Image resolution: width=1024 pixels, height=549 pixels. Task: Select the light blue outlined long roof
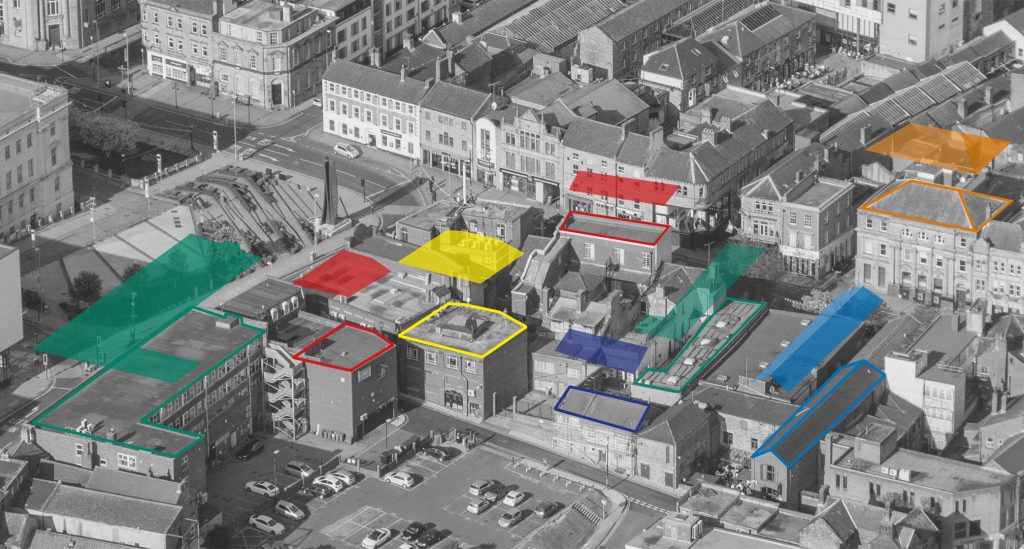pos(820,412)
